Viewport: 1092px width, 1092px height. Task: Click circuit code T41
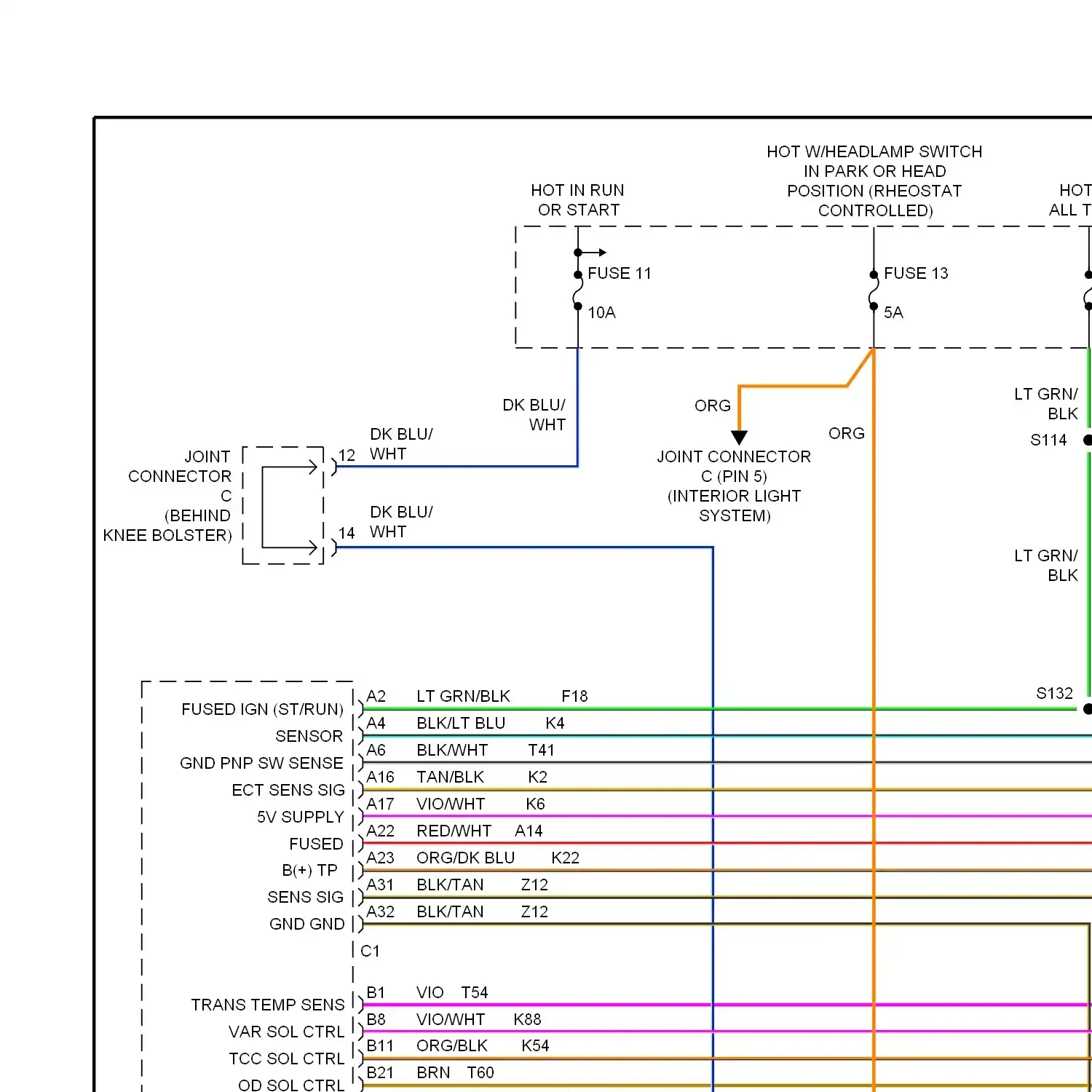pos(541,750)
